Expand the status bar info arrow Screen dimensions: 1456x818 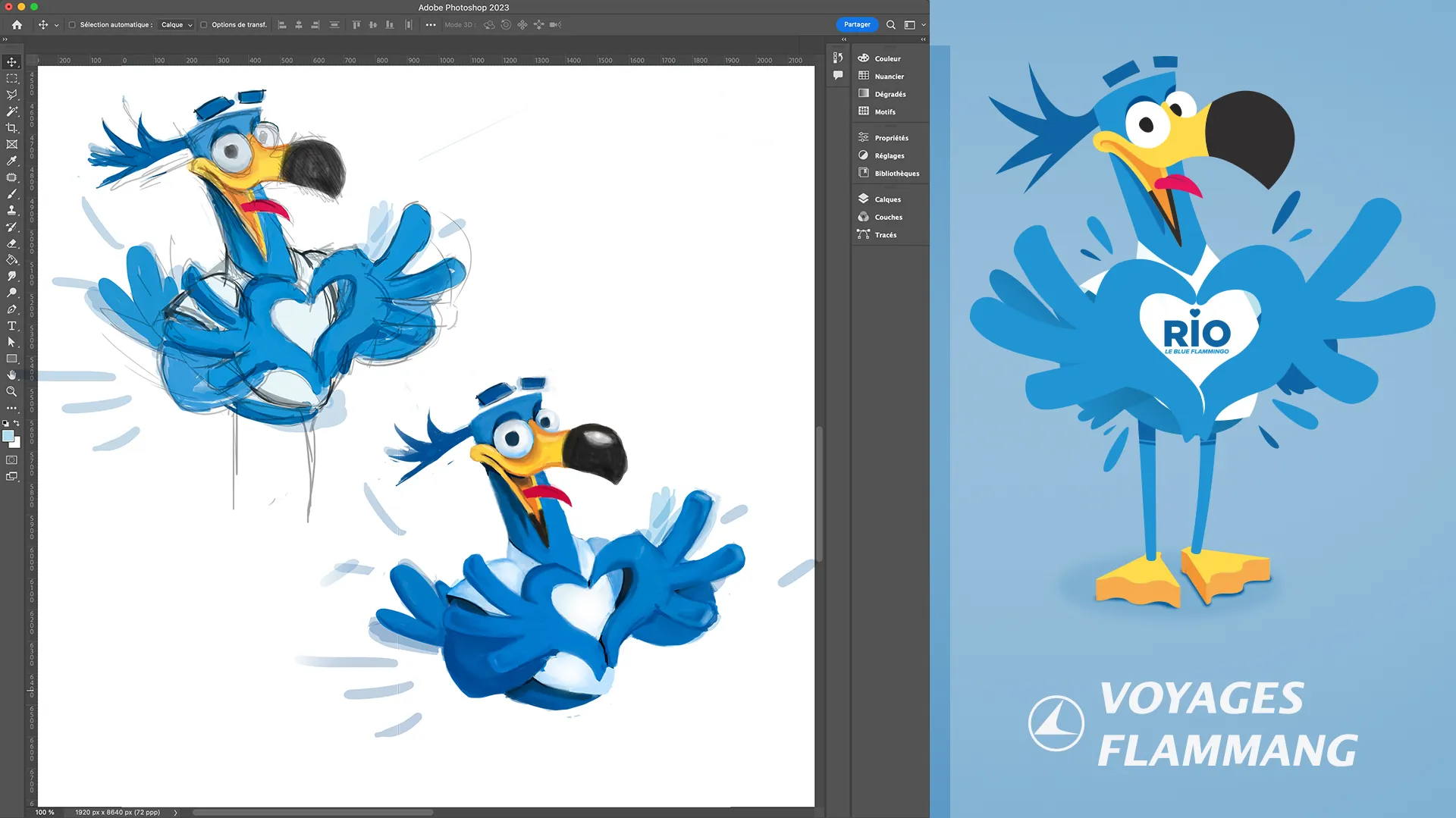[175, 812]
